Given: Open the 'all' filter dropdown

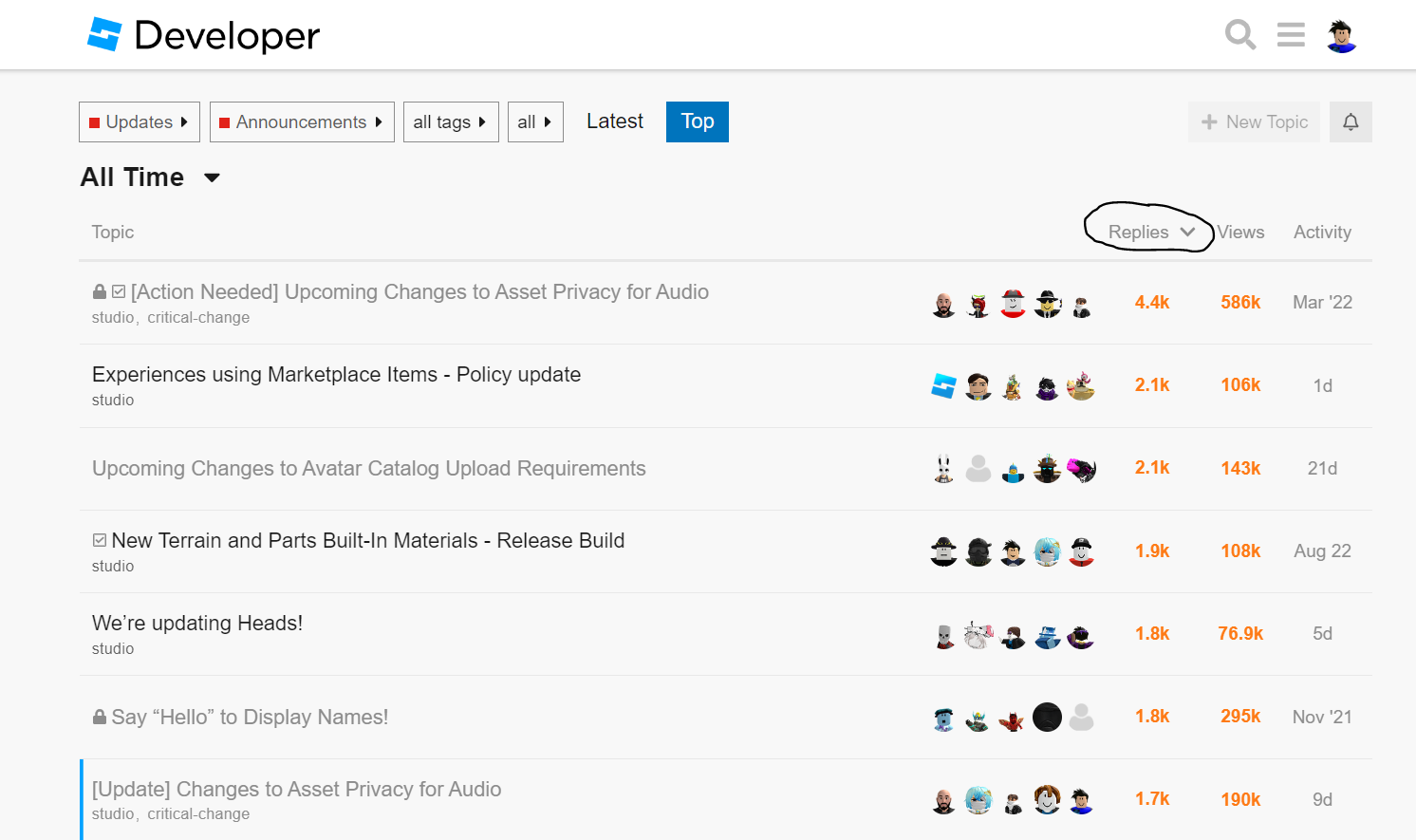Looking at the screenshot, I should coord(535,121).
